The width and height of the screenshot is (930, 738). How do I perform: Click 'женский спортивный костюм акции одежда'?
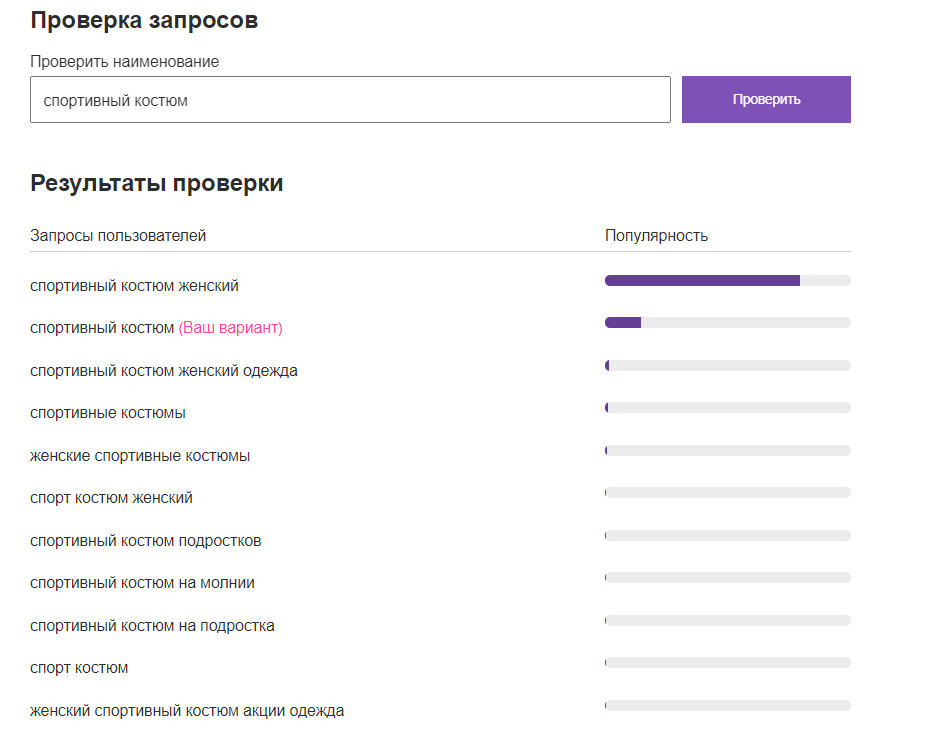[187, 711]
